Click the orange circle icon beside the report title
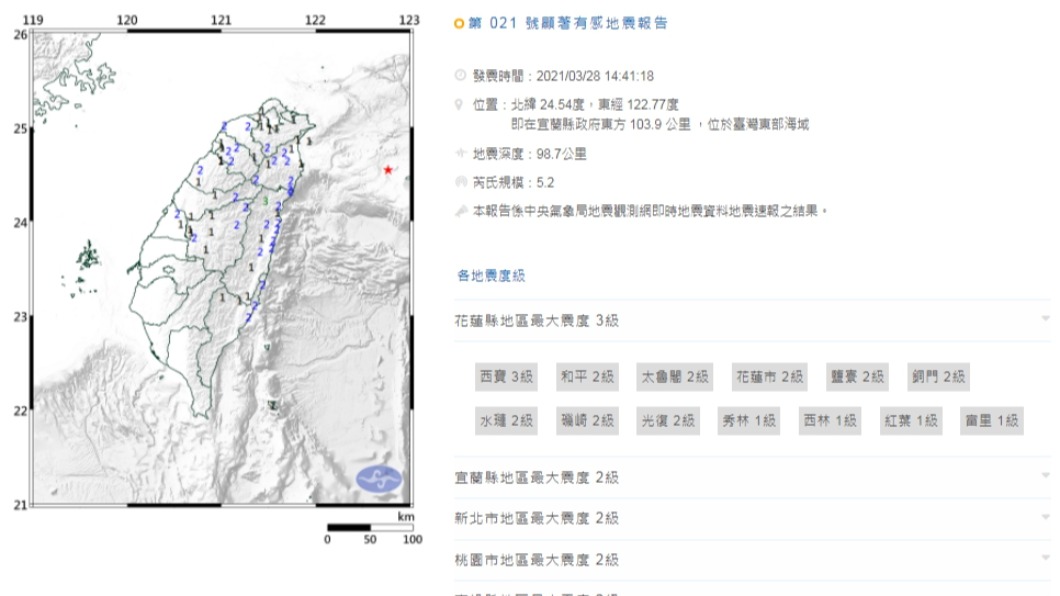 point(459,24)
